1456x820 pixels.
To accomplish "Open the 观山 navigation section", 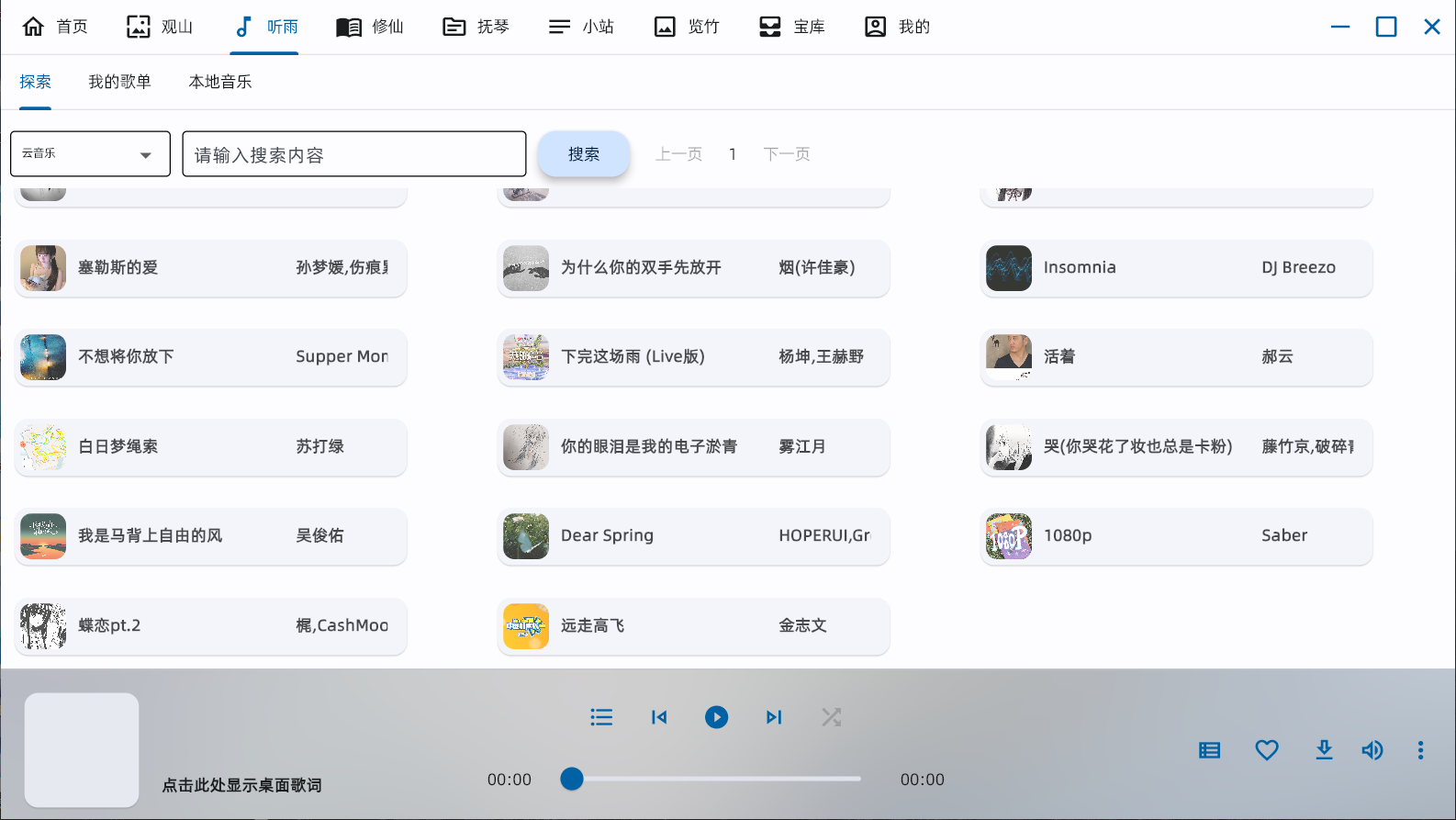I will [160, 27].
